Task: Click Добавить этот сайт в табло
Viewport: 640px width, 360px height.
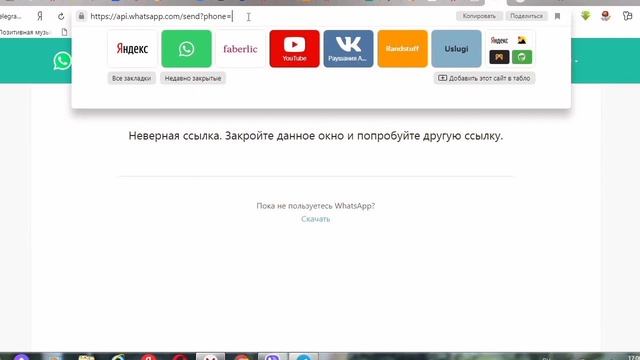Action: [484, 78]
